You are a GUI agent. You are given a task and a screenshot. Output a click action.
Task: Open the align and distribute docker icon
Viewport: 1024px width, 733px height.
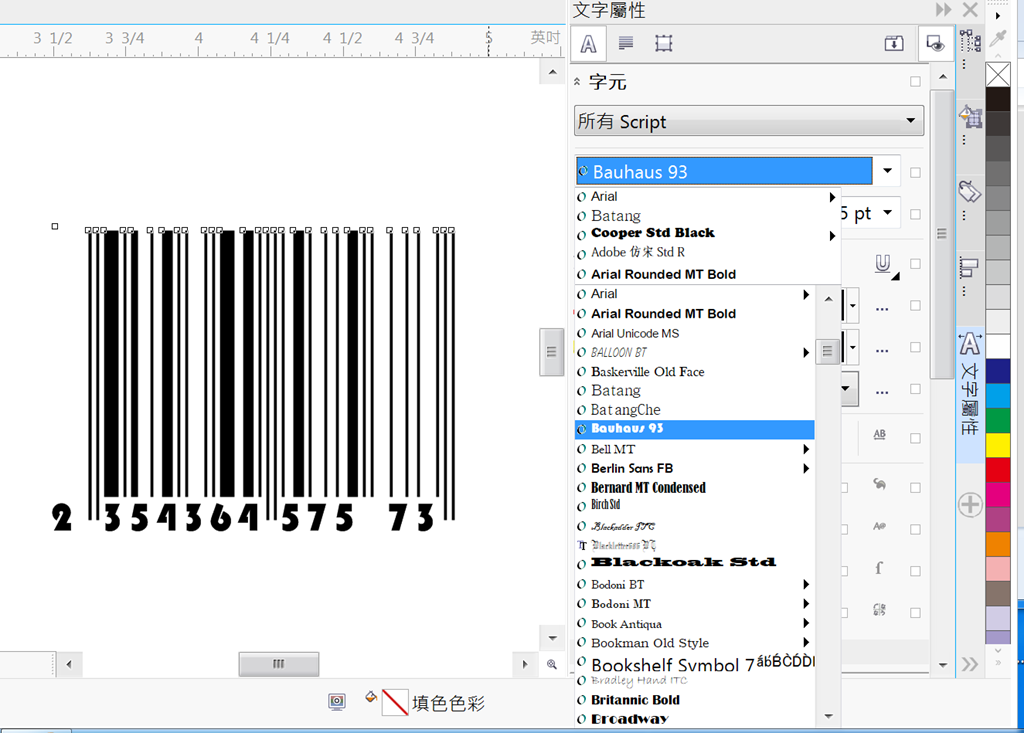[x=970, y=268]
